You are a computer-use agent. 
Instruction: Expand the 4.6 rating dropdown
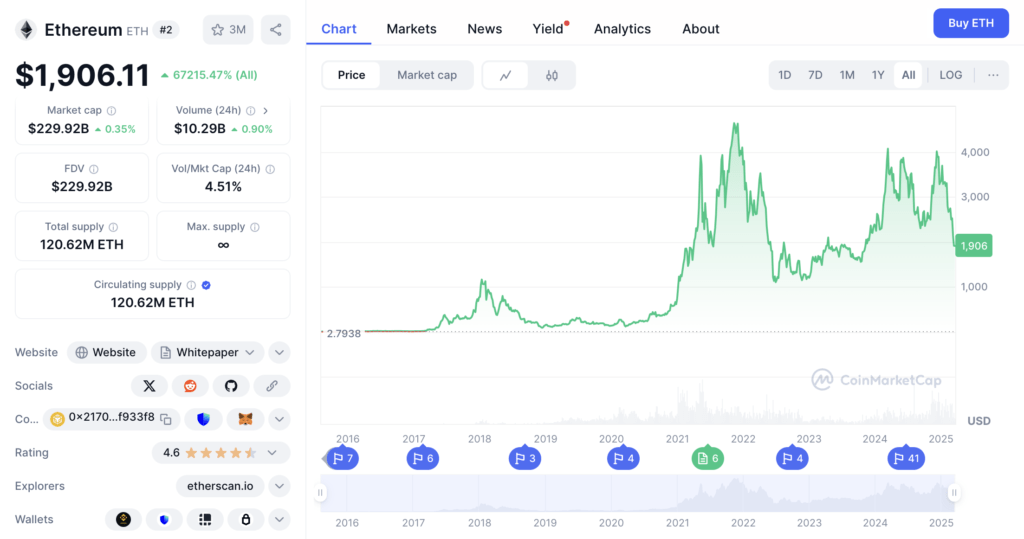coord(221,453)
